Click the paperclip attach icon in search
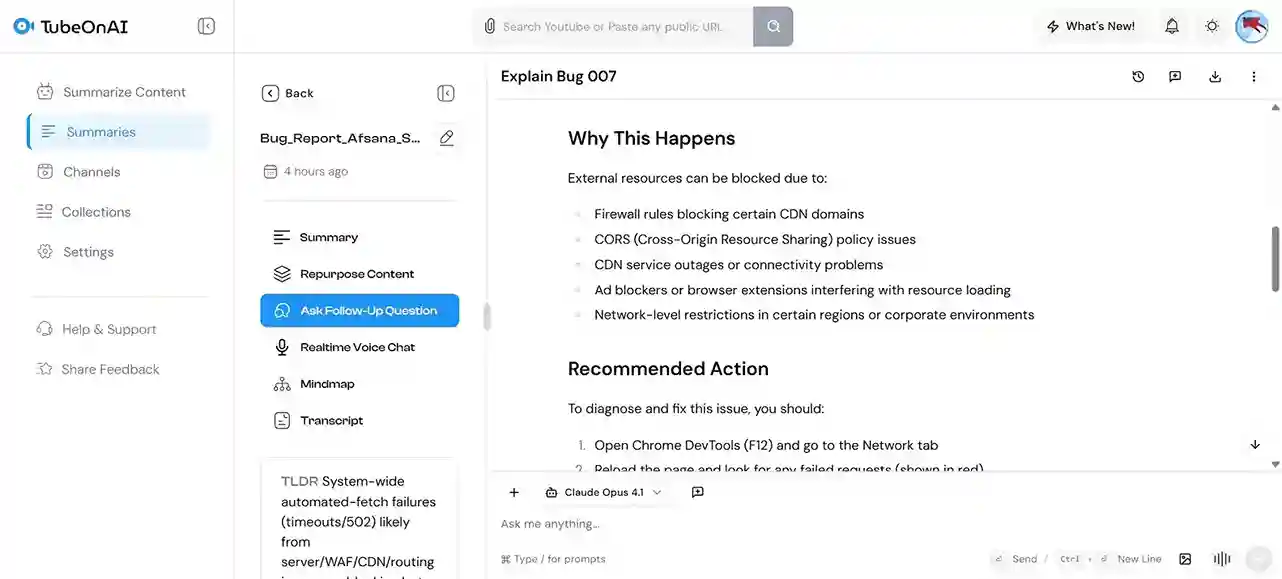This screenshot has height=579, width=1282. coord(489,27)
